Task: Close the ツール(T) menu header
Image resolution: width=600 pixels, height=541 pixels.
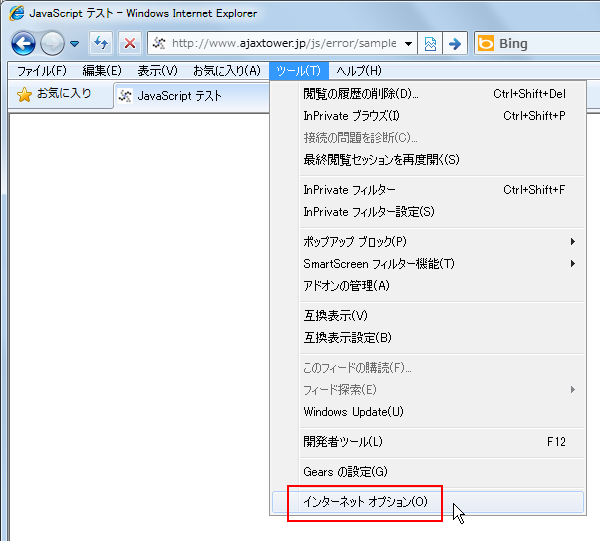Action: click(x=298, y=71)
